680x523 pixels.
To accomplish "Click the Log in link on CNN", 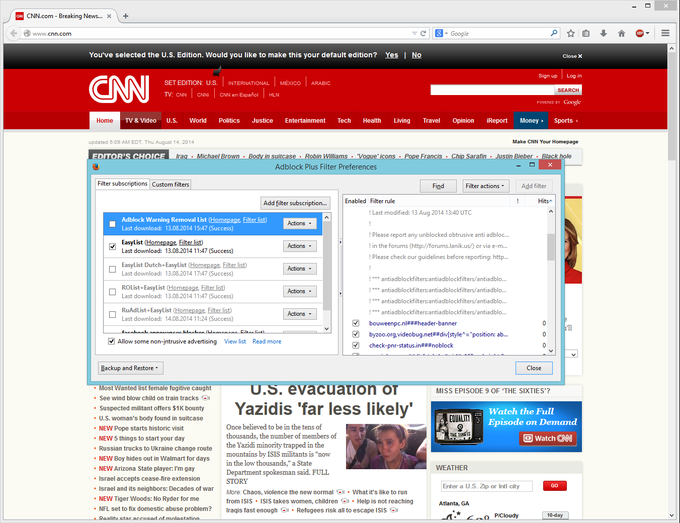I will coord(574,76).
